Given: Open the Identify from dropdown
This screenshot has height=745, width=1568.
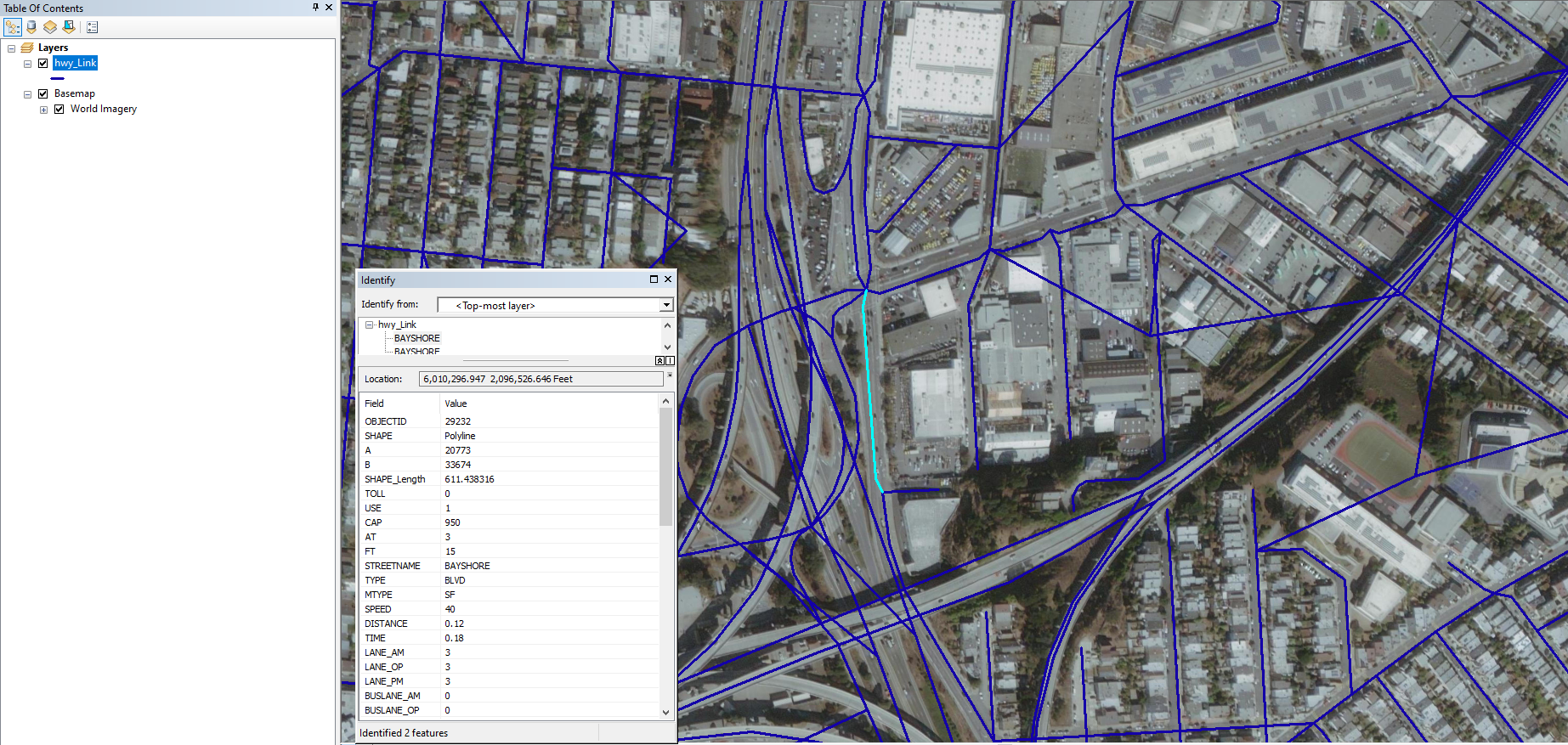Looking at the screenshot, I should pos(666,305).
